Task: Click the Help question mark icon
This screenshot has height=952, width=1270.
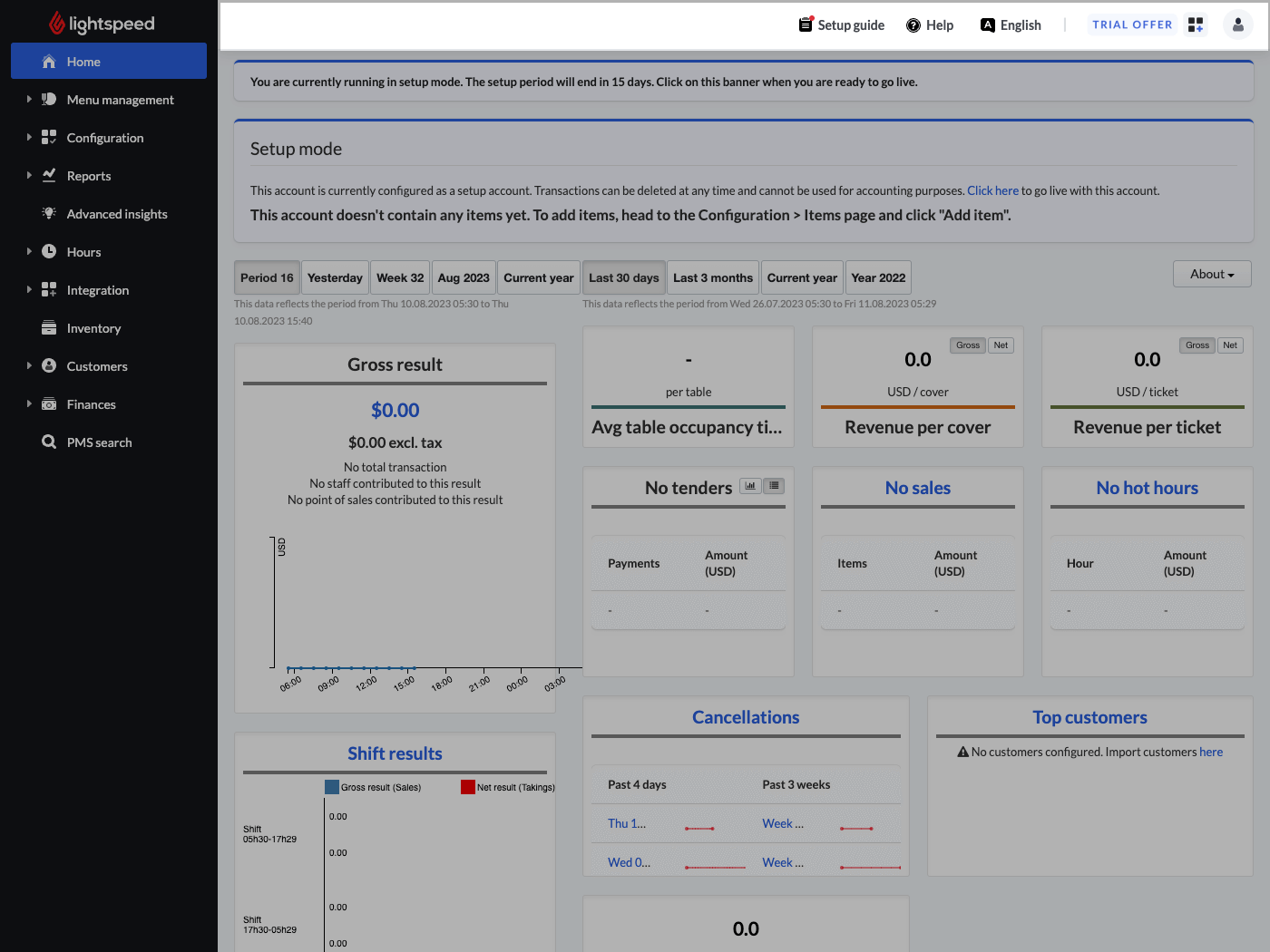Action: pos(913,25)
